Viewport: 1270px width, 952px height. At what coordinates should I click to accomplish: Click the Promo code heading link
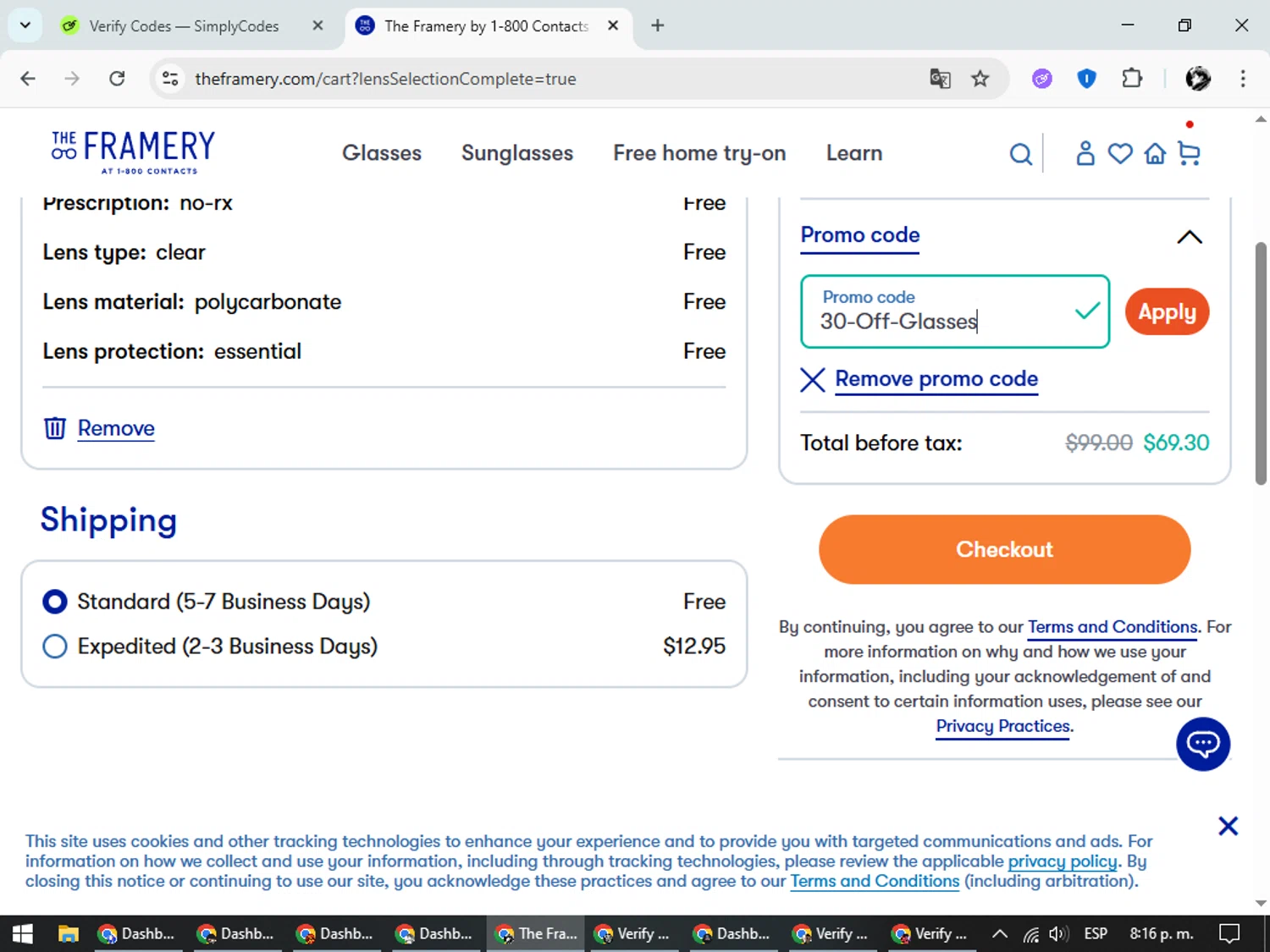coord(860,235)
